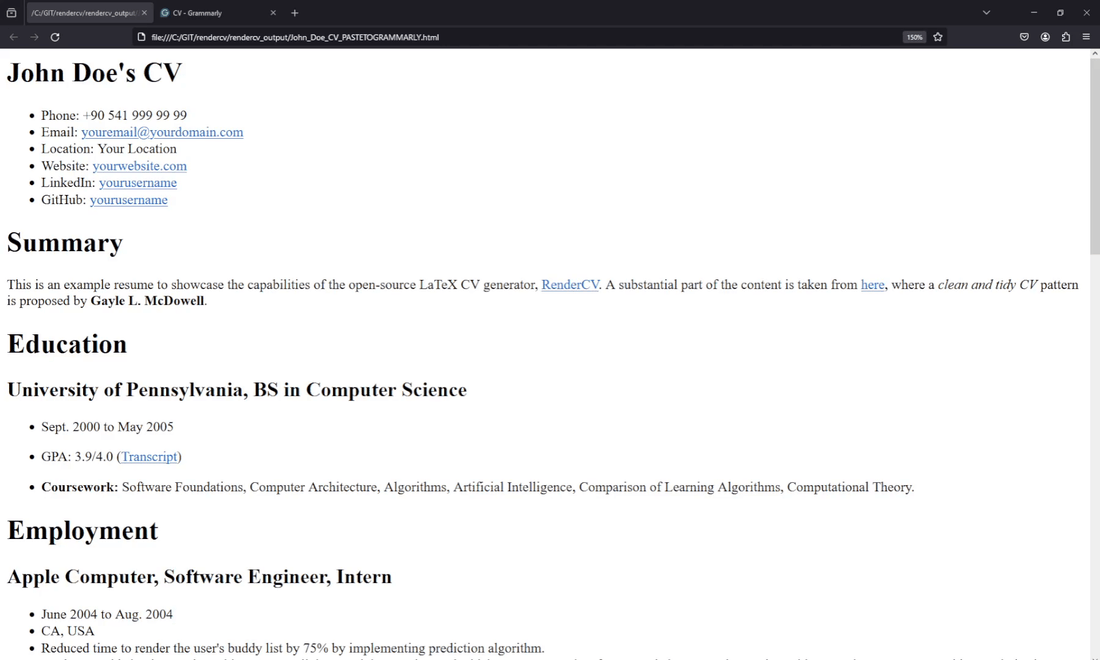Image resolution: width=1100 pixels, height=660 pixels.
Task: Open the browser extensions icon
Action: click(1066, 36)
